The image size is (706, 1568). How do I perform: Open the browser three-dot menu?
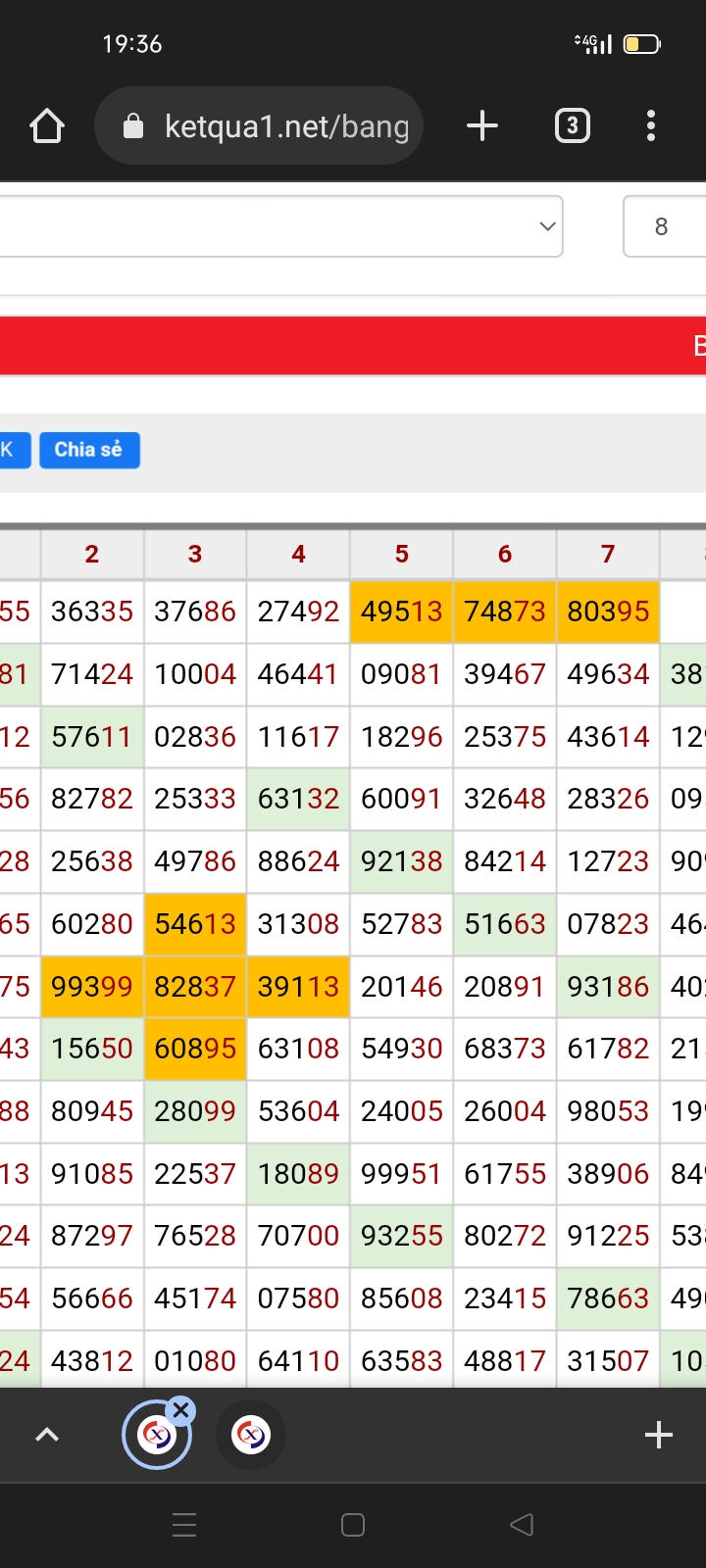[651, 126]
